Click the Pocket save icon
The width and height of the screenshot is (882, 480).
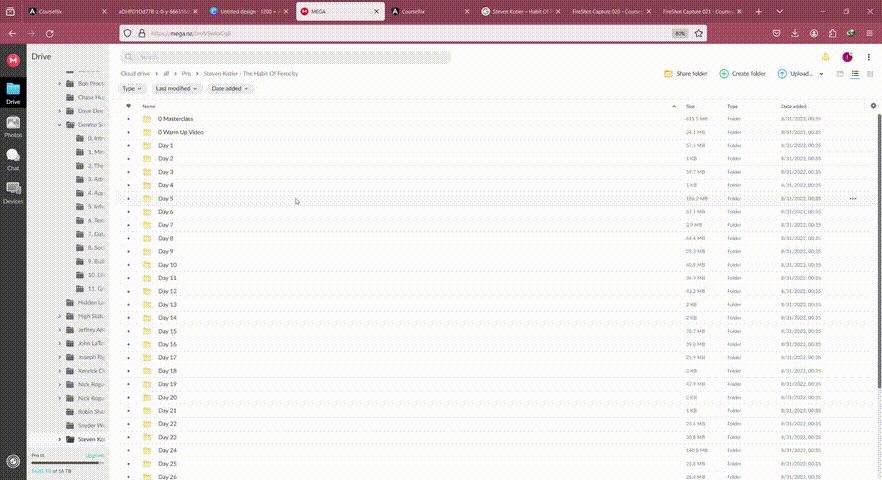click(776, 33)
